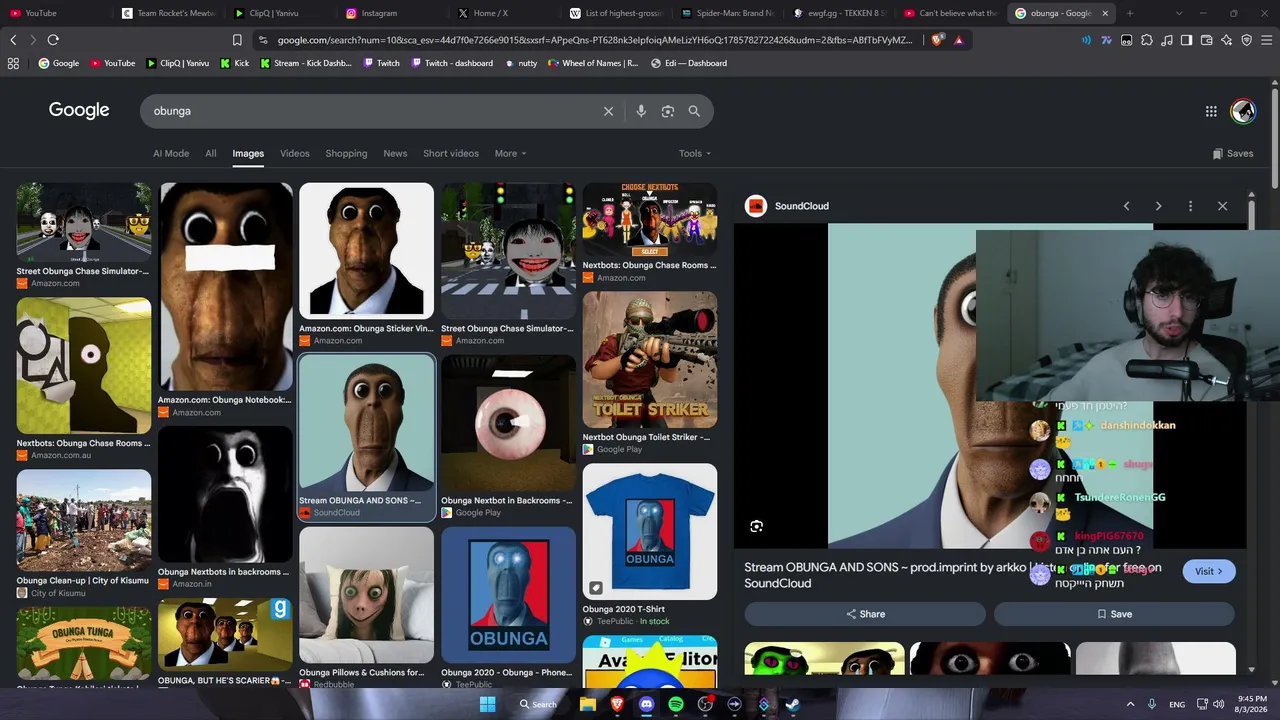Screen dimensions: 1280x720
Task: Close the image preview panel
Action: (1222, 206)
